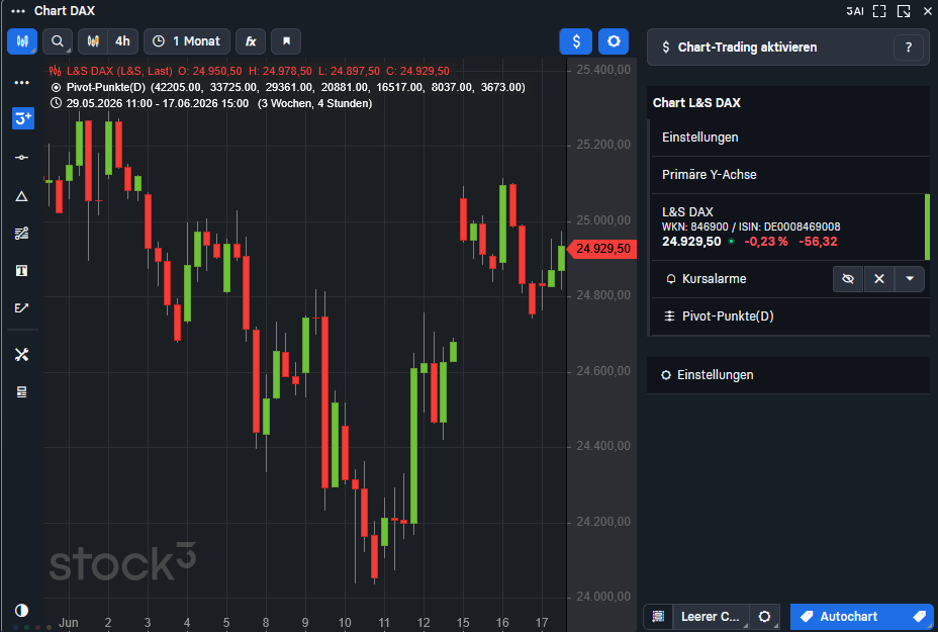Click the -56,32 change value

click(818, 242)
